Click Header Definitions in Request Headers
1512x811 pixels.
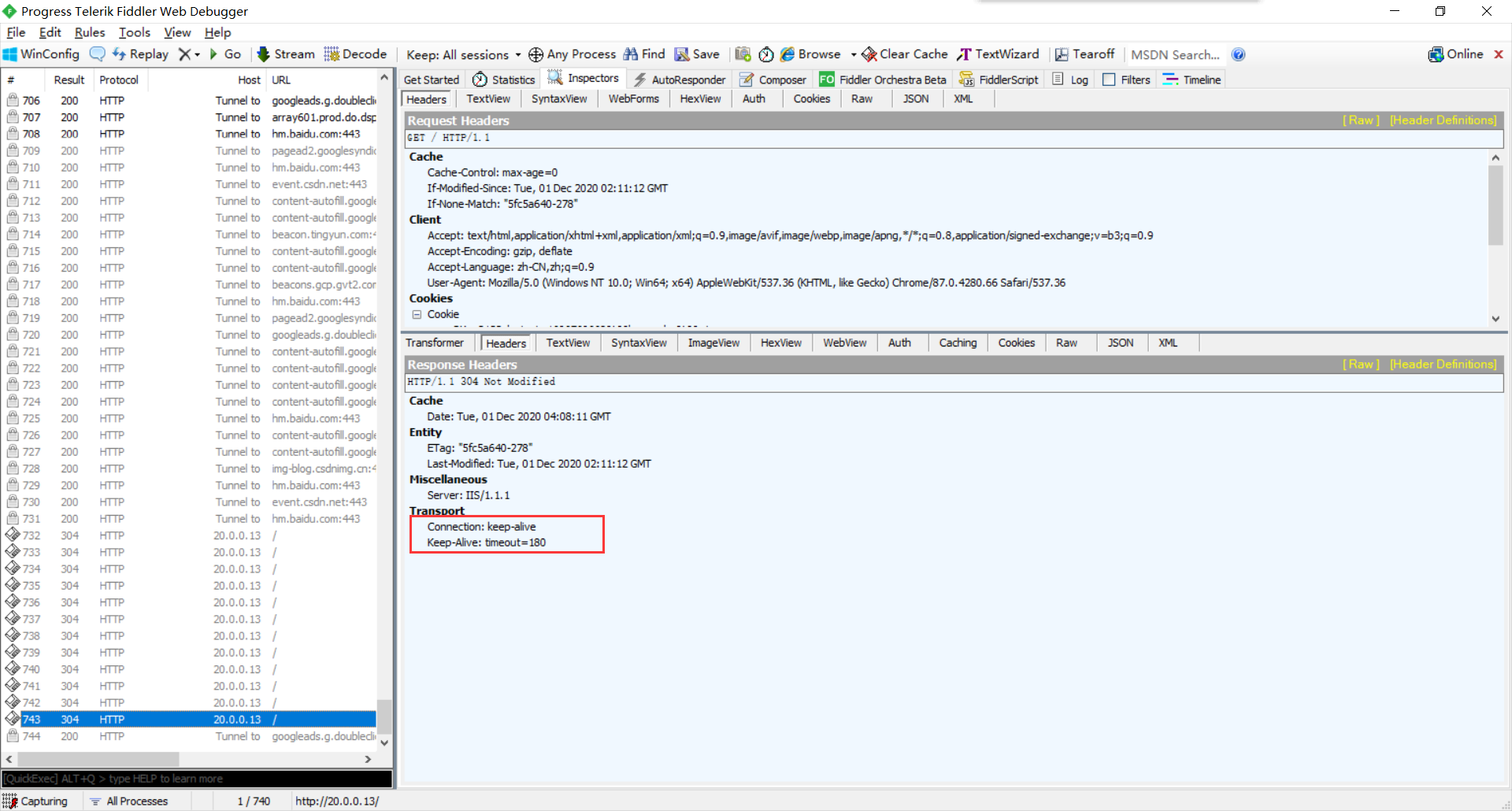pyautogui.click(x=1443, y=120)
